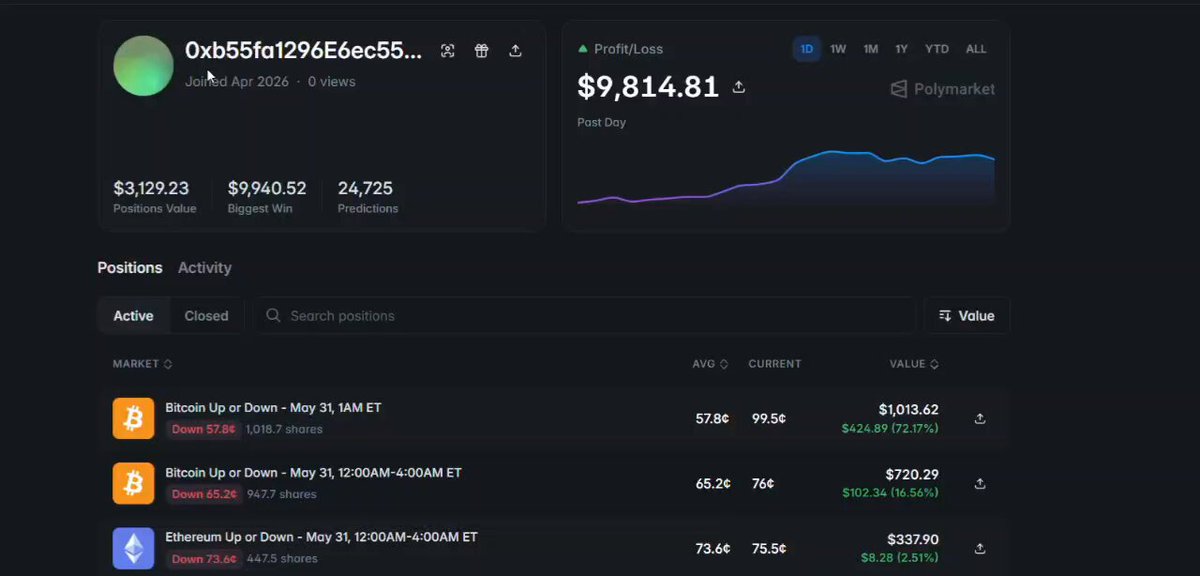Screen dimensions: 1200x576
Task: Select the ALL time range
Action: point(976,49)
